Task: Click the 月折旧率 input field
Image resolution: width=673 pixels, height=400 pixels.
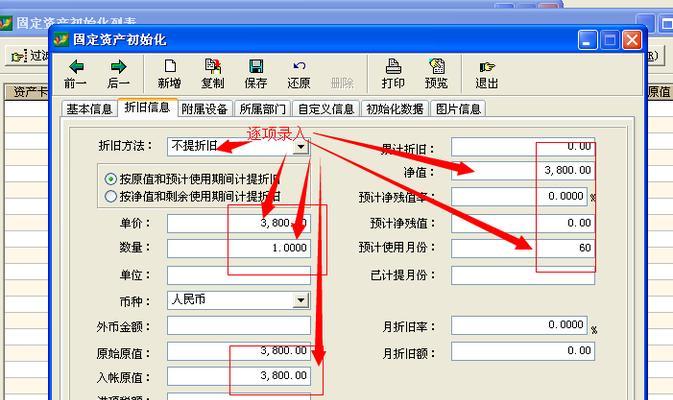Action: pyautogui.click(x=519, y=325)
